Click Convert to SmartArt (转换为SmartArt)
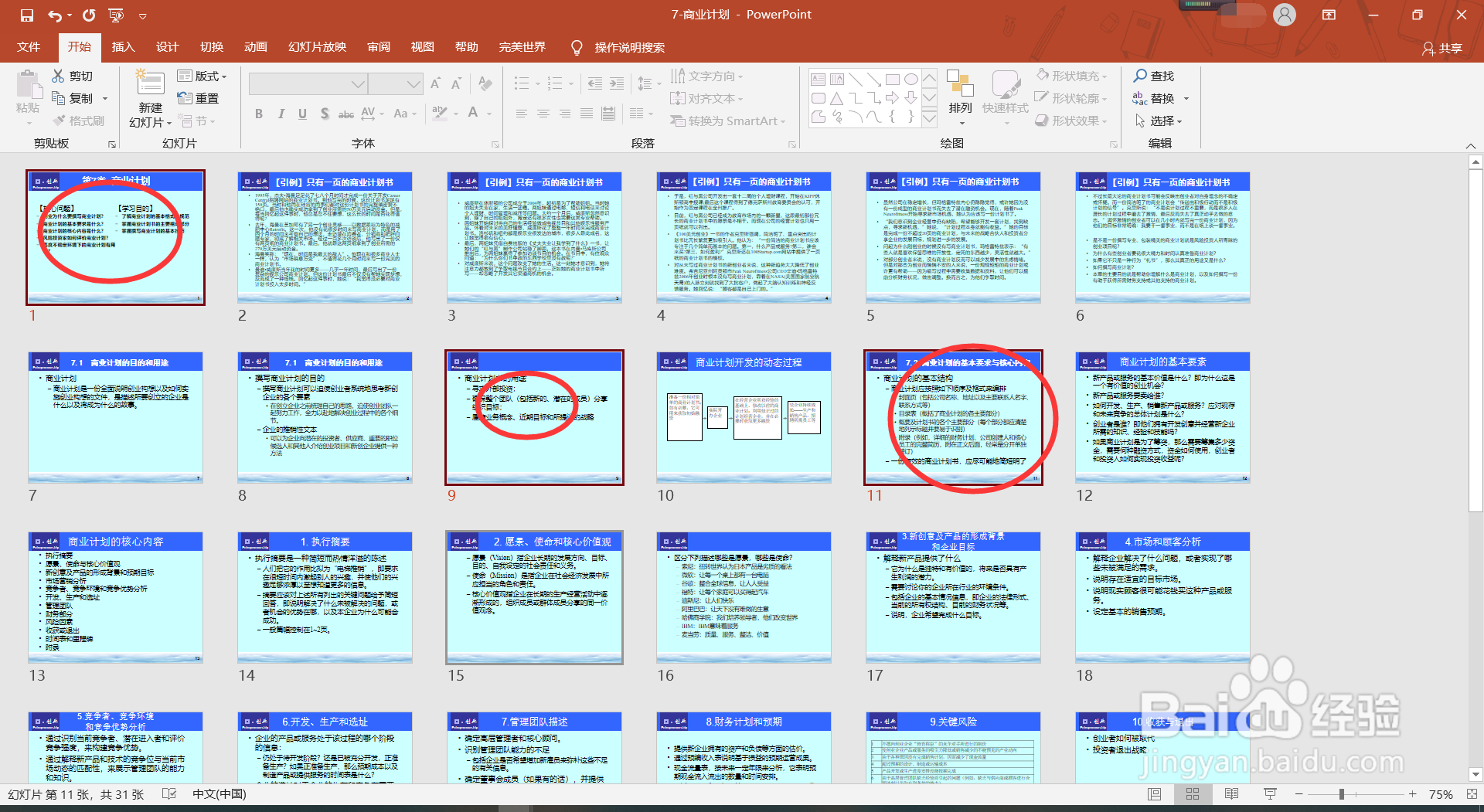Image resolution: width=1484 pixels, height=812 pixels. [727, 121]
